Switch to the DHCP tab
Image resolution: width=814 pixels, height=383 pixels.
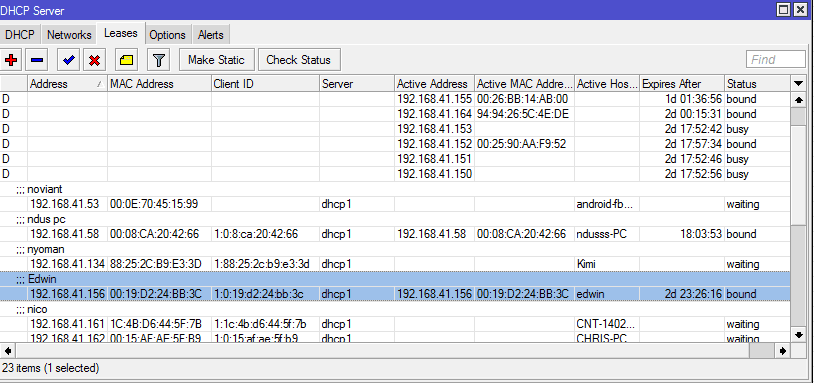pyautogui.click(x=20, y=35)
